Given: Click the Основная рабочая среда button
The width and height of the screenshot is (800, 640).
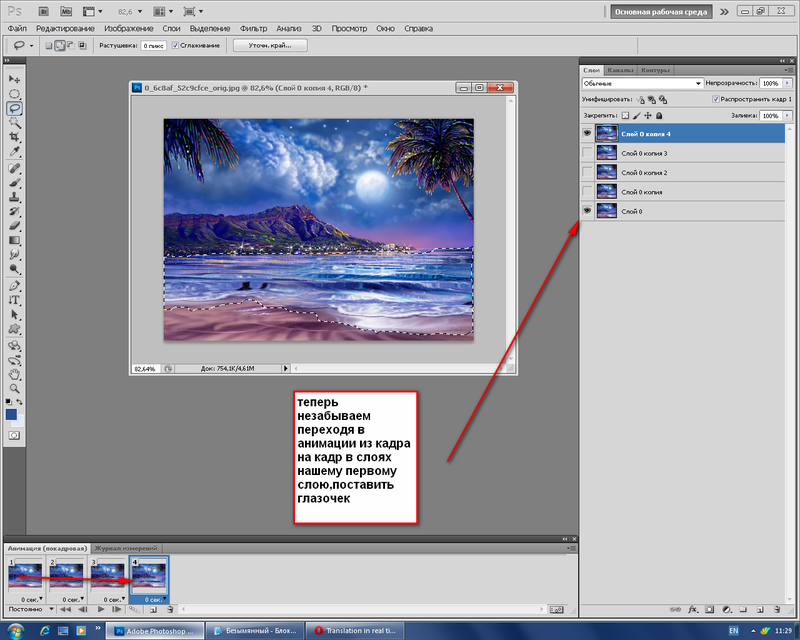Looking at the screenshot, I should tap(661, 12).
